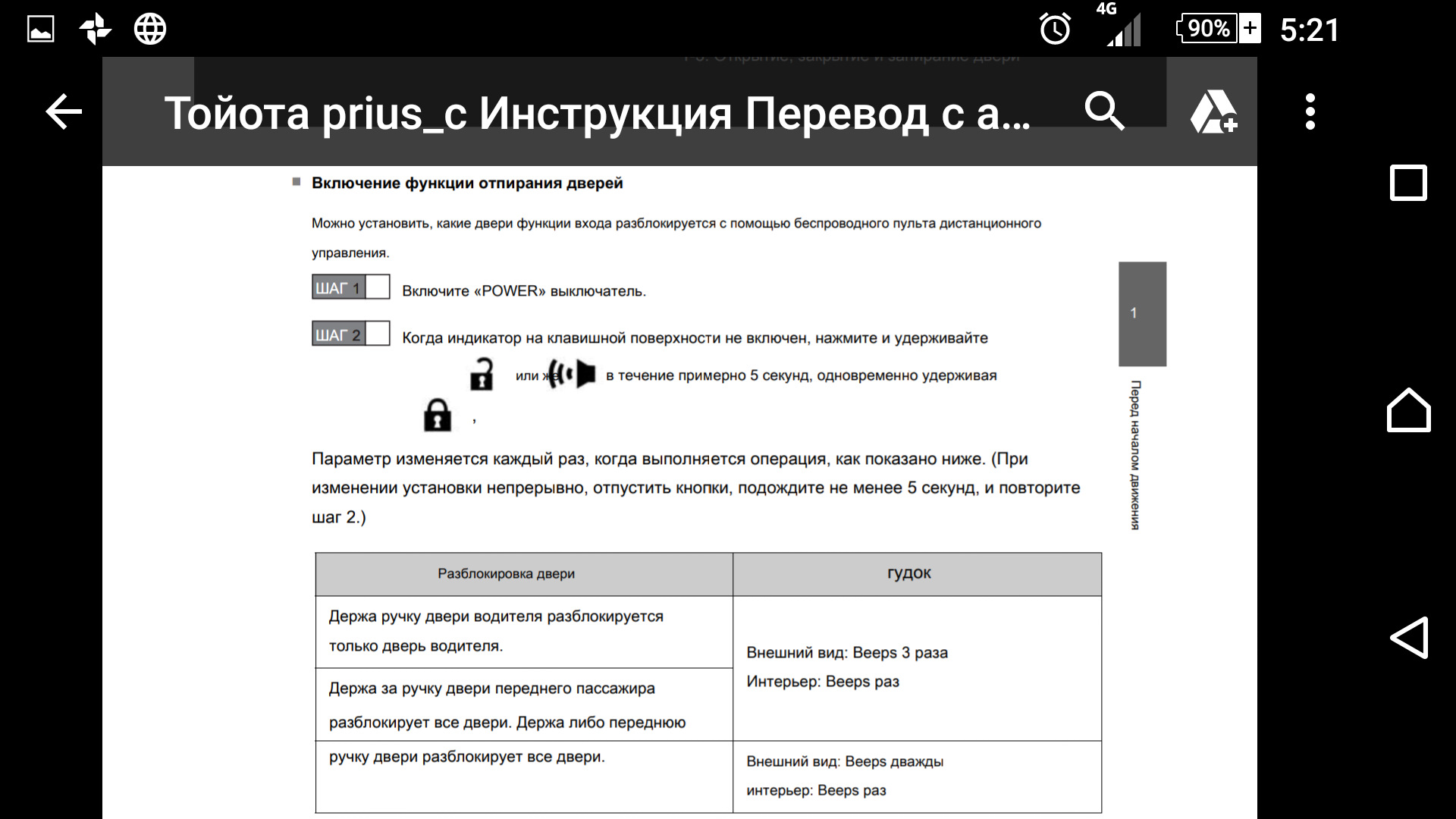The height and width of the screenshot is (819, 1456).
Task: Tap the ШАГ 2 step label
Action: pos(351,334)
